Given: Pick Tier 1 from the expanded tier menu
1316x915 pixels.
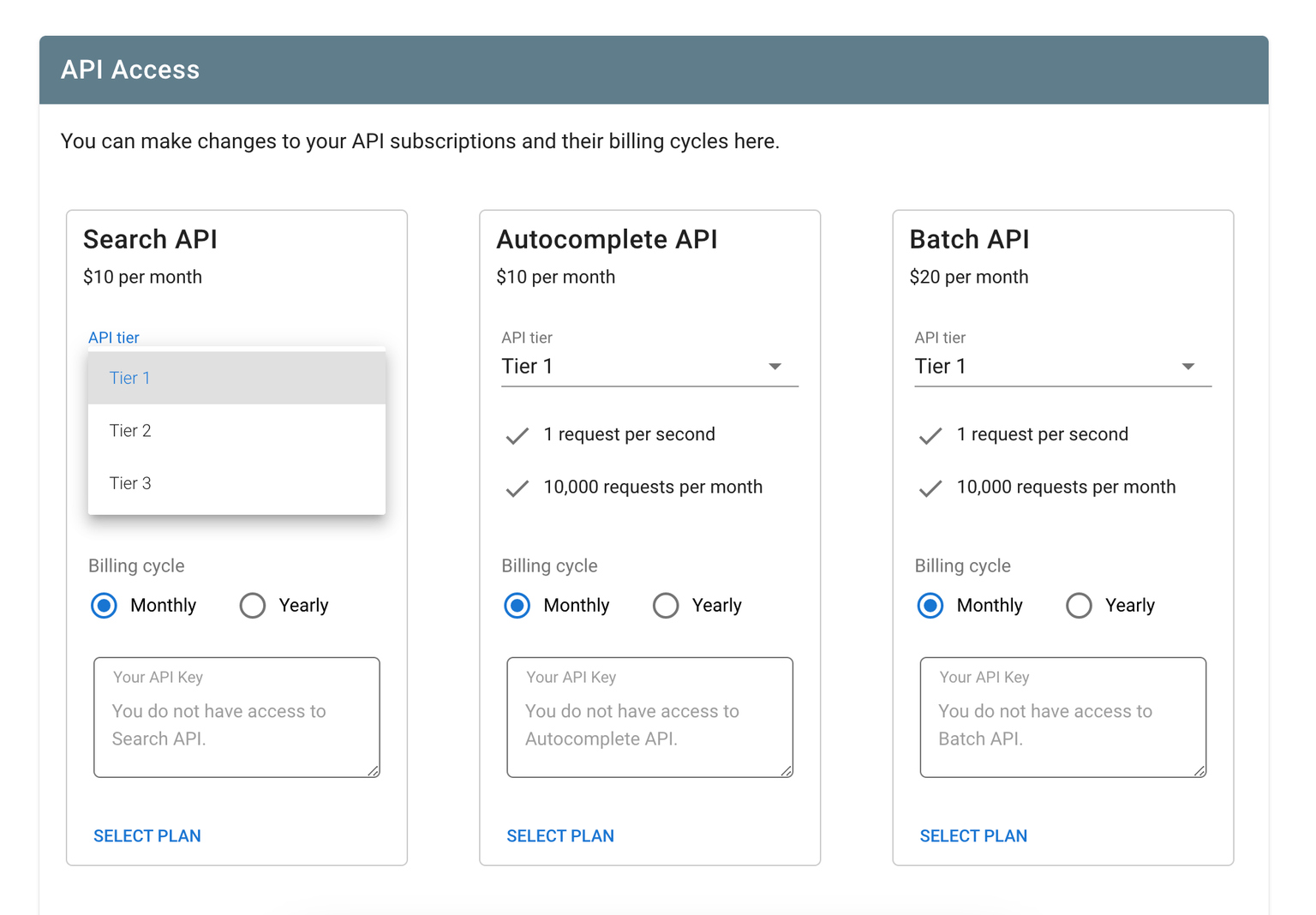Looking at the screenshot, I should [x=130, y=378].
